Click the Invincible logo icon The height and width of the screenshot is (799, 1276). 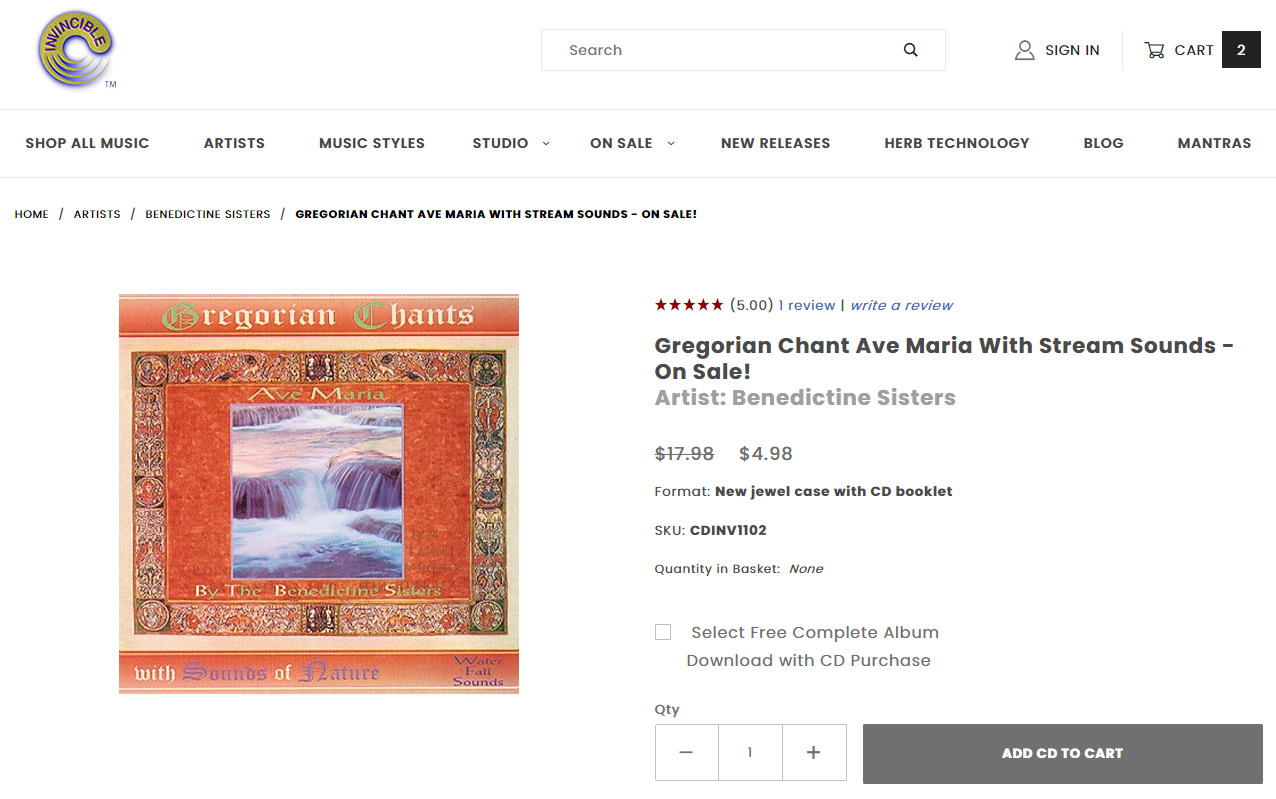coord(76,50)
